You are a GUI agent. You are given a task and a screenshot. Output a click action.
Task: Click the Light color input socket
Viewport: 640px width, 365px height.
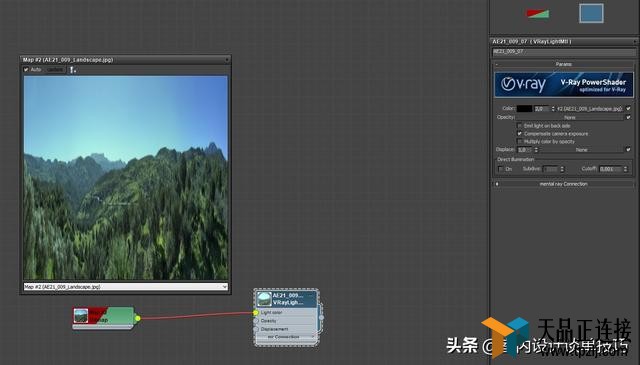click(x=256, y=313)
